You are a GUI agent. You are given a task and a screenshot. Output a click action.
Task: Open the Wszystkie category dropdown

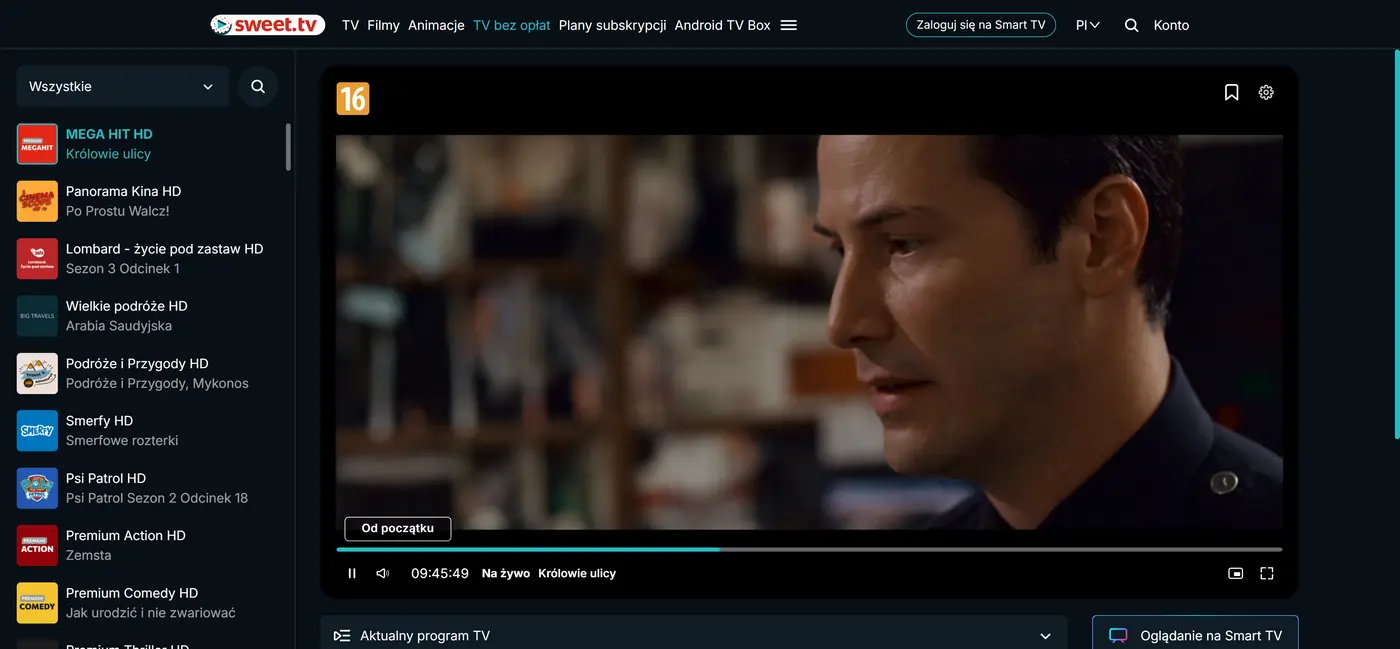pos(122,87)
